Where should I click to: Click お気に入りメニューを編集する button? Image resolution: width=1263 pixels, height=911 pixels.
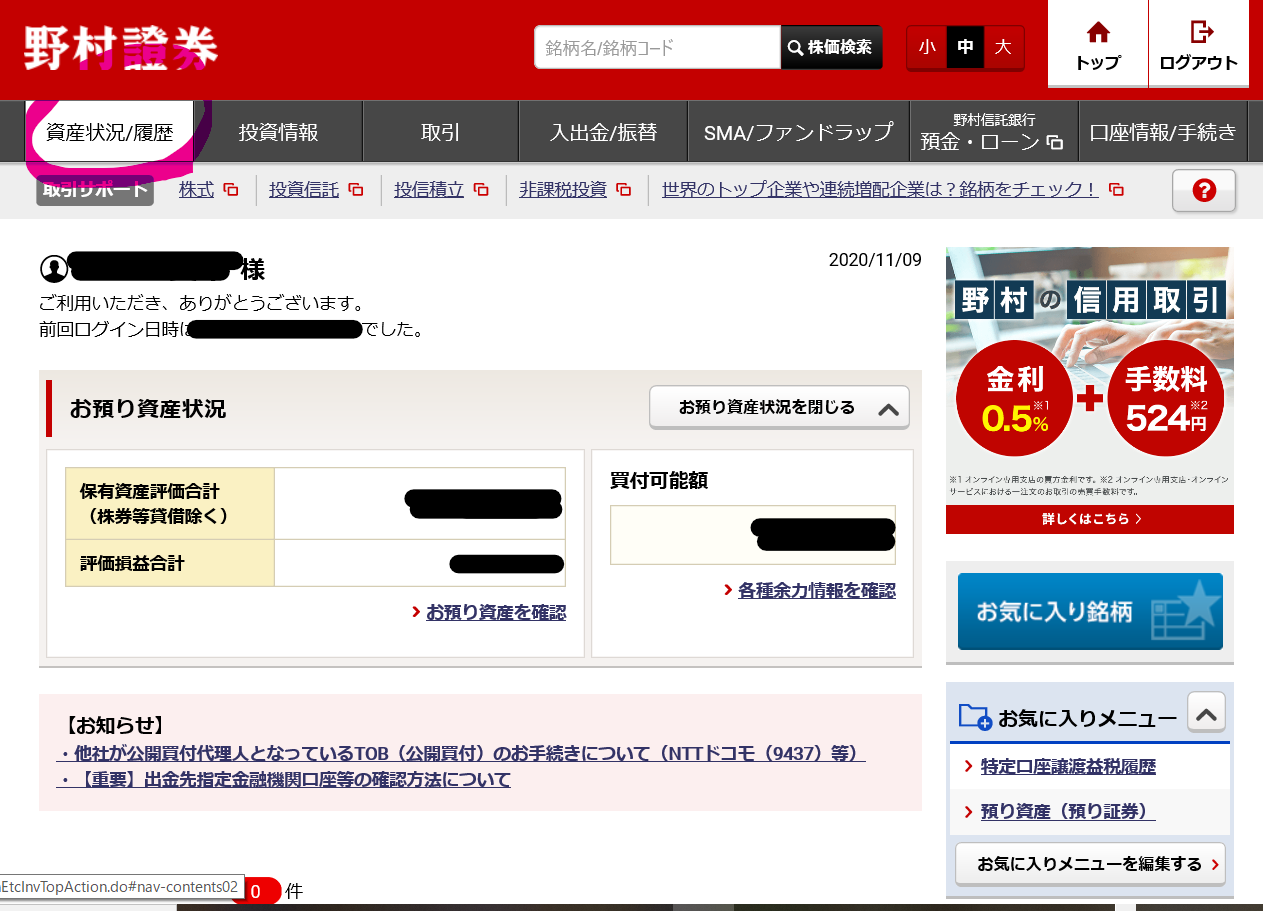(x=1090, y=864)
